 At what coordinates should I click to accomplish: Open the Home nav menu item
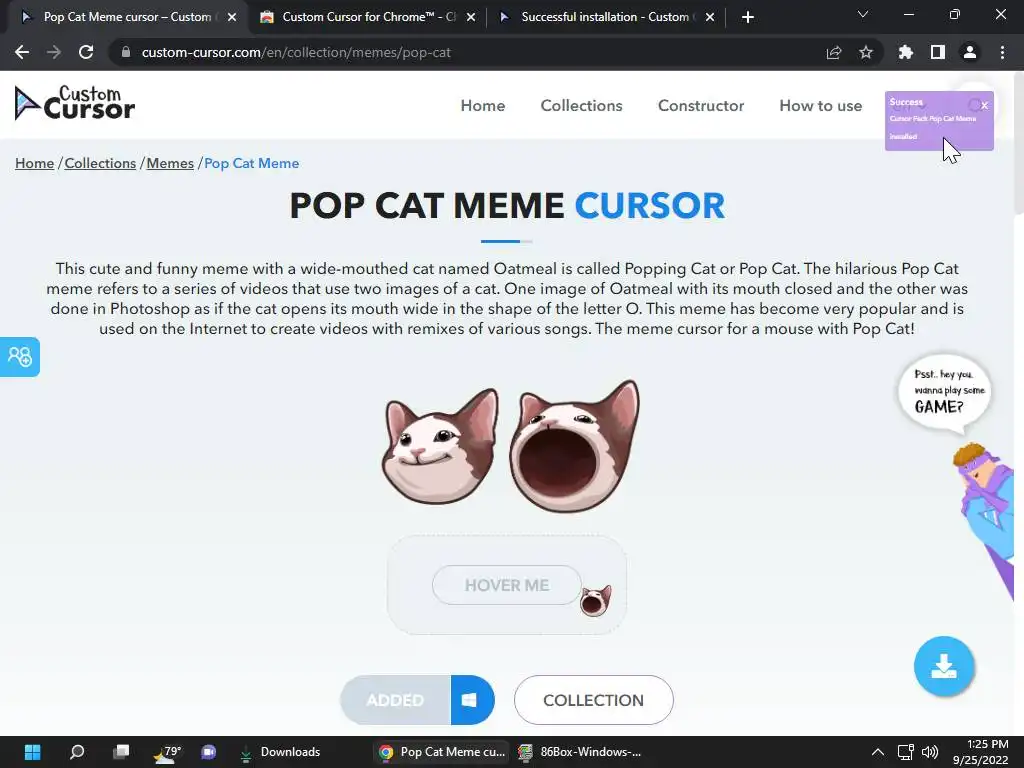click(483, 106)
